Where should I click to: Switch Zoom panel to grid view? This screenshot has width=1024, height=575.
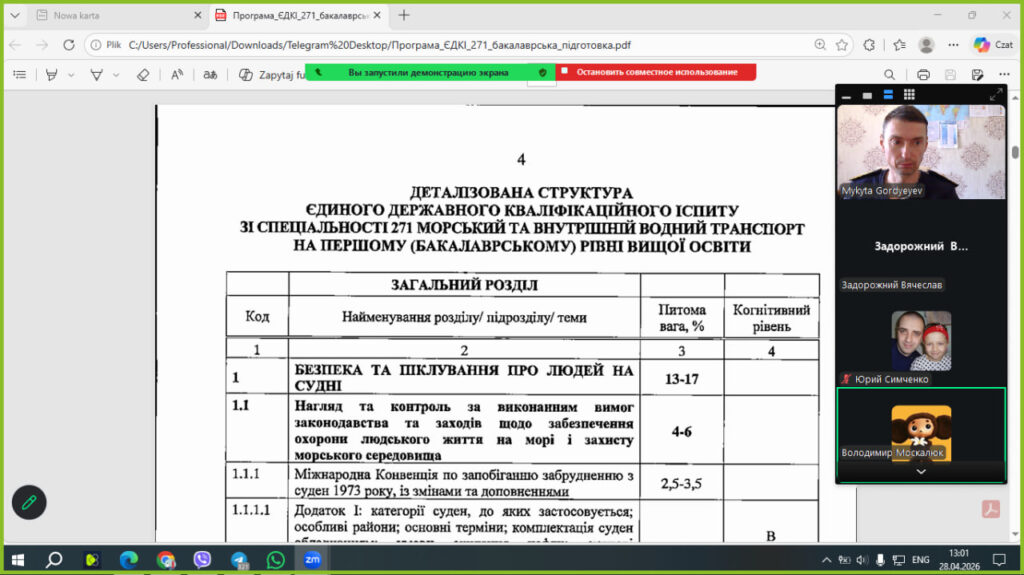point(909,95)
